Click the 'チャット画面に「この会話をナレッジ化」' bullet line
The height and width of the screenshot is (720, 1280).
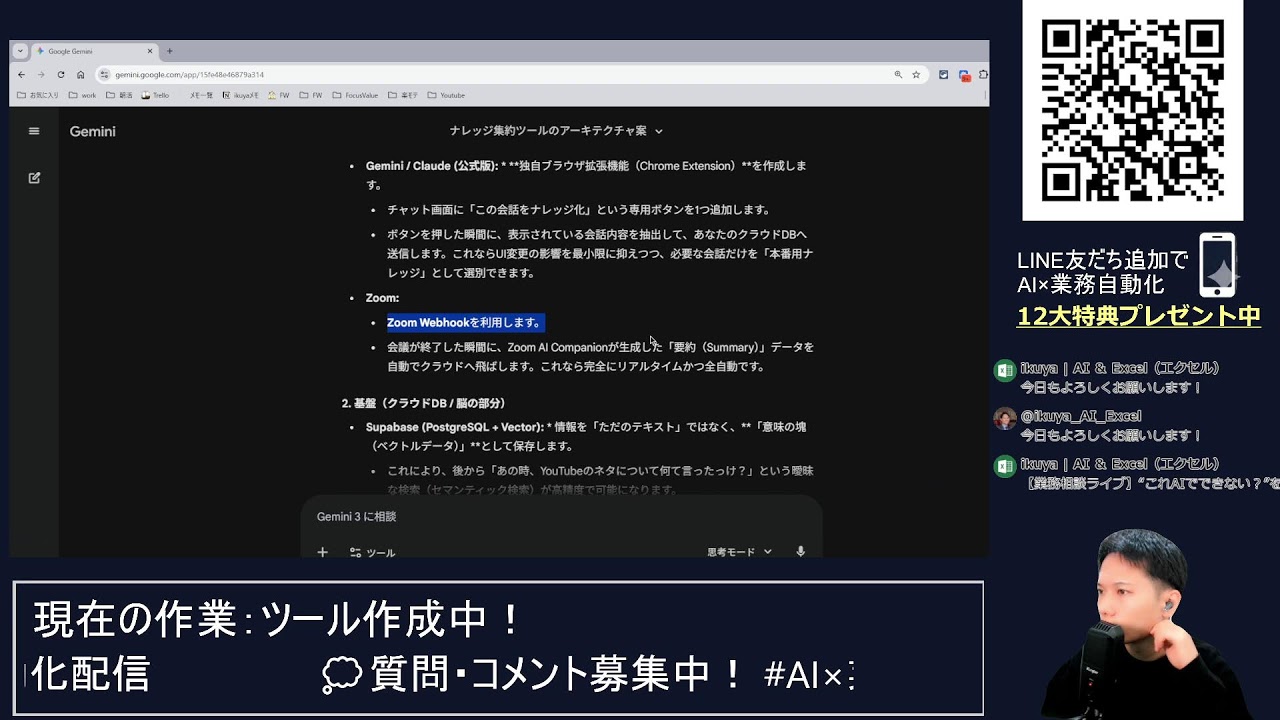579,210
